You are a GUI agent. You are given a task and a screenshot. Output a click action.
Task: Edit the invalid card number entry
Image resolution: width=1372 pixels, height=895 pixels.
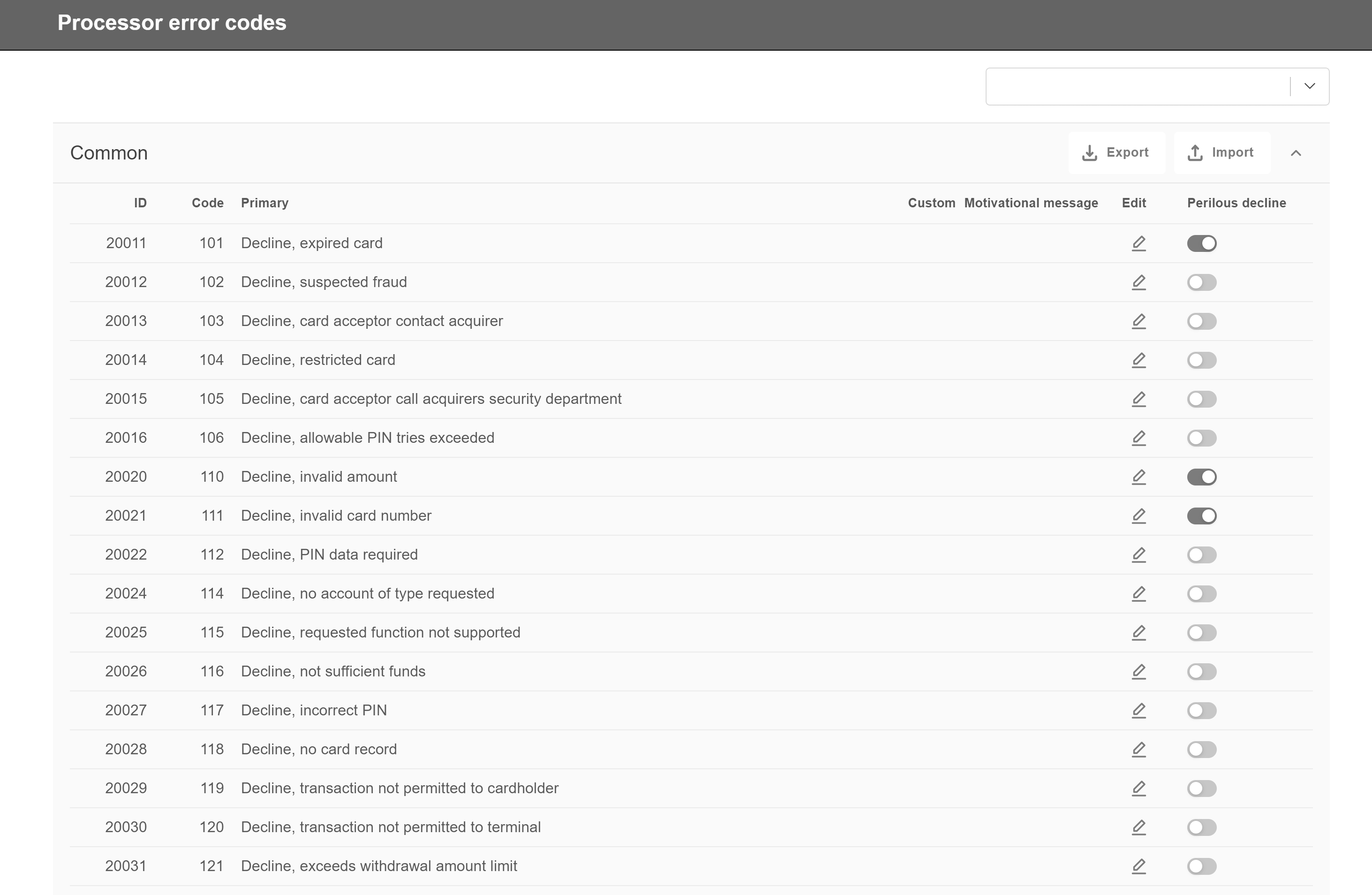pos(1138,516)
